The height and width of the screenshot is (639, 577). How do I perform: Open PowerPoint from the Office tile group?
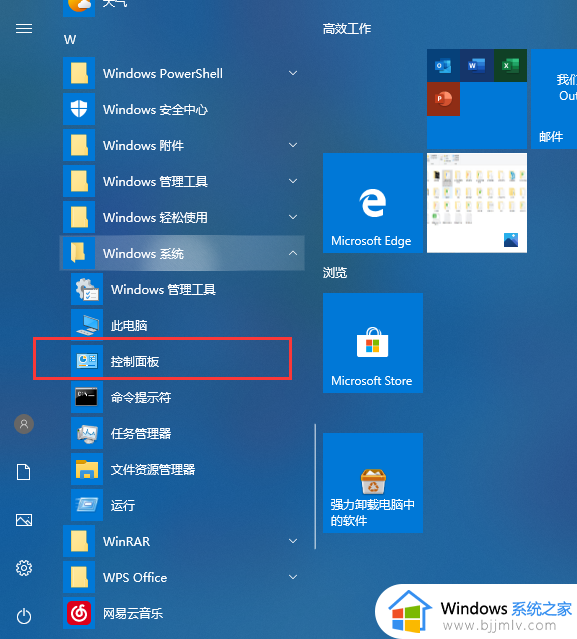pyautogui.click(x=443, y=99)
